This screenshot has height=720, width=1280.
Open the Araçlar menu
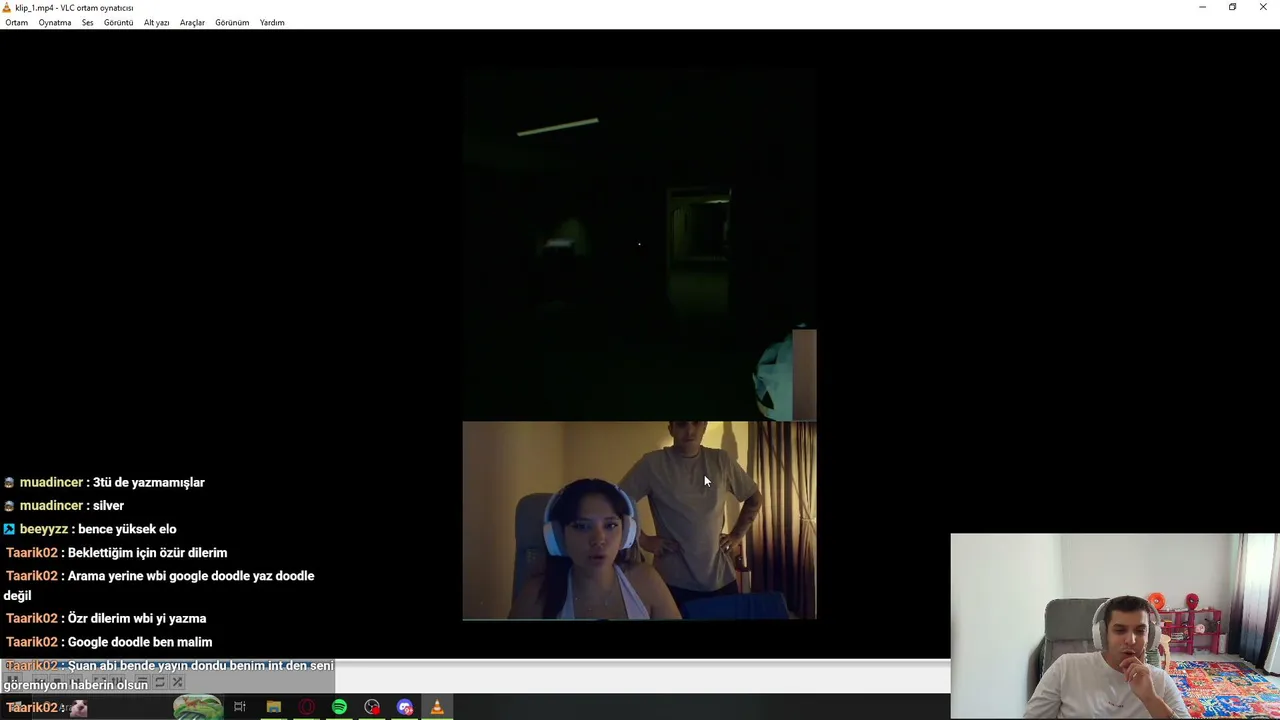coord(192,22)
